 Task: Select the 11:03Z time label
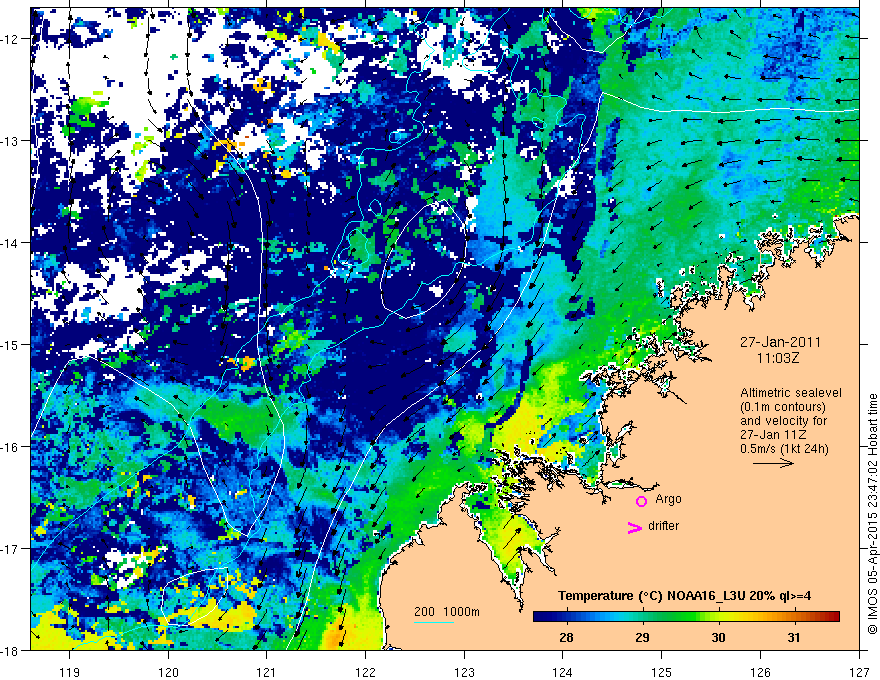[777, 358]
